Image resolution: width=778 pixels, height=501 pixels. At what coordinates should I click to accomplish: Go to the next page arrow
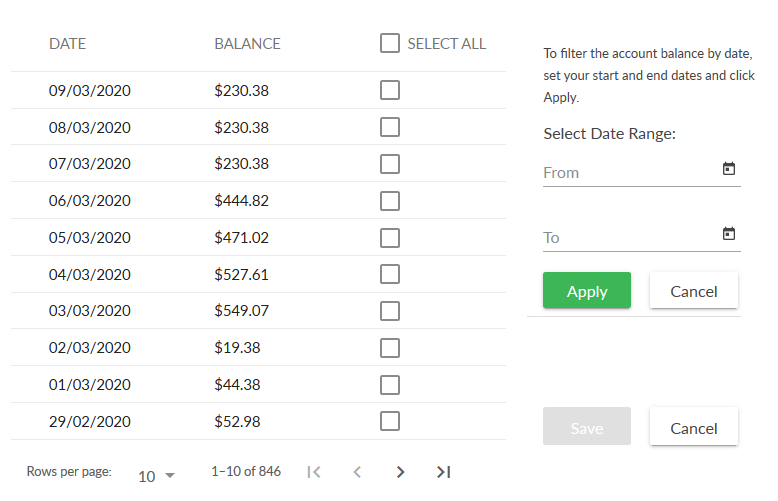tap(400, 472)
